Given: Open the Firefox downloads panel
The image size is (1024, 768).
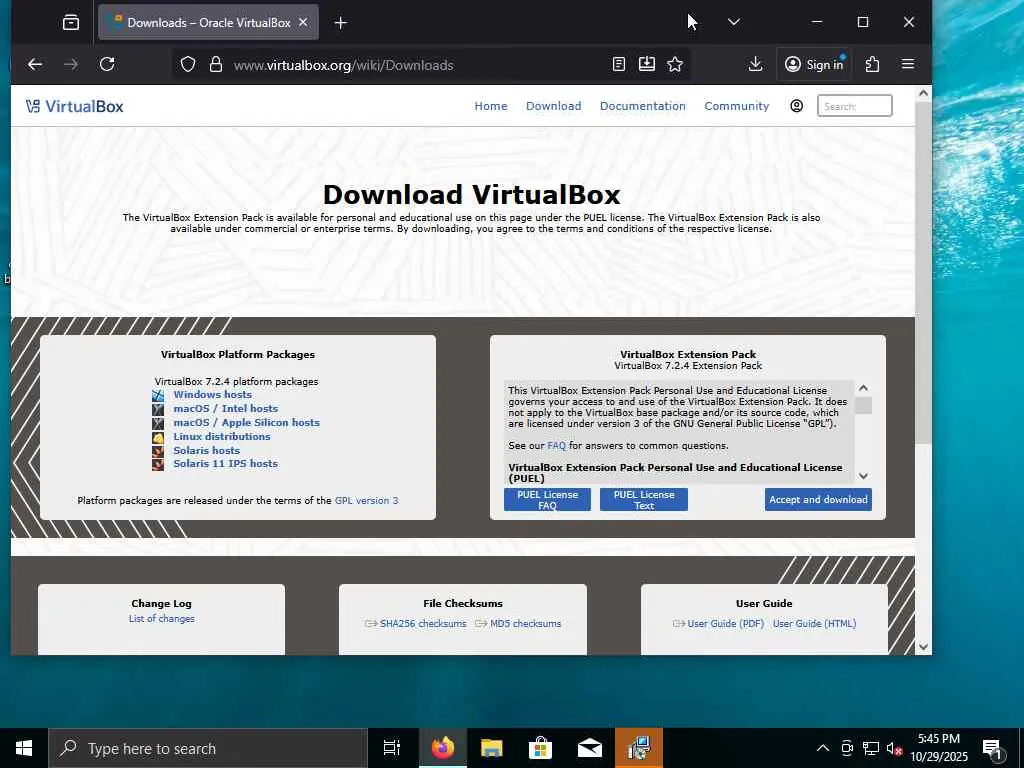Looking at the screenshot, I should pyautogui.click(x=755, y=64).
